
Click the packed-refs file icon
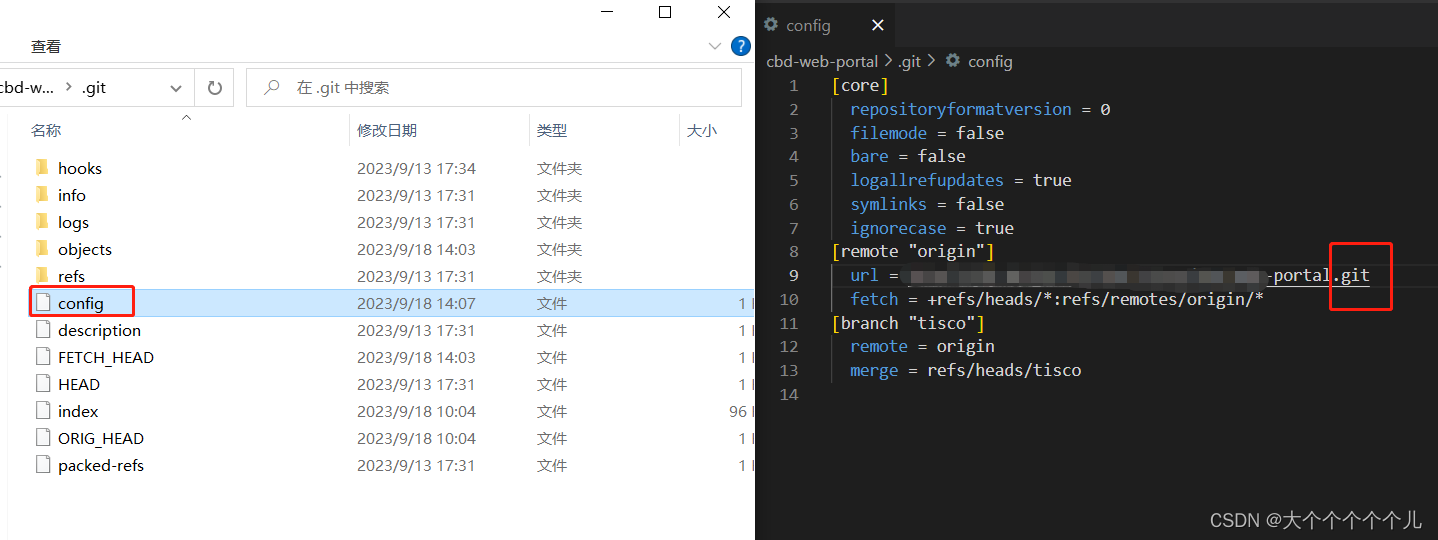click(42, 464)
